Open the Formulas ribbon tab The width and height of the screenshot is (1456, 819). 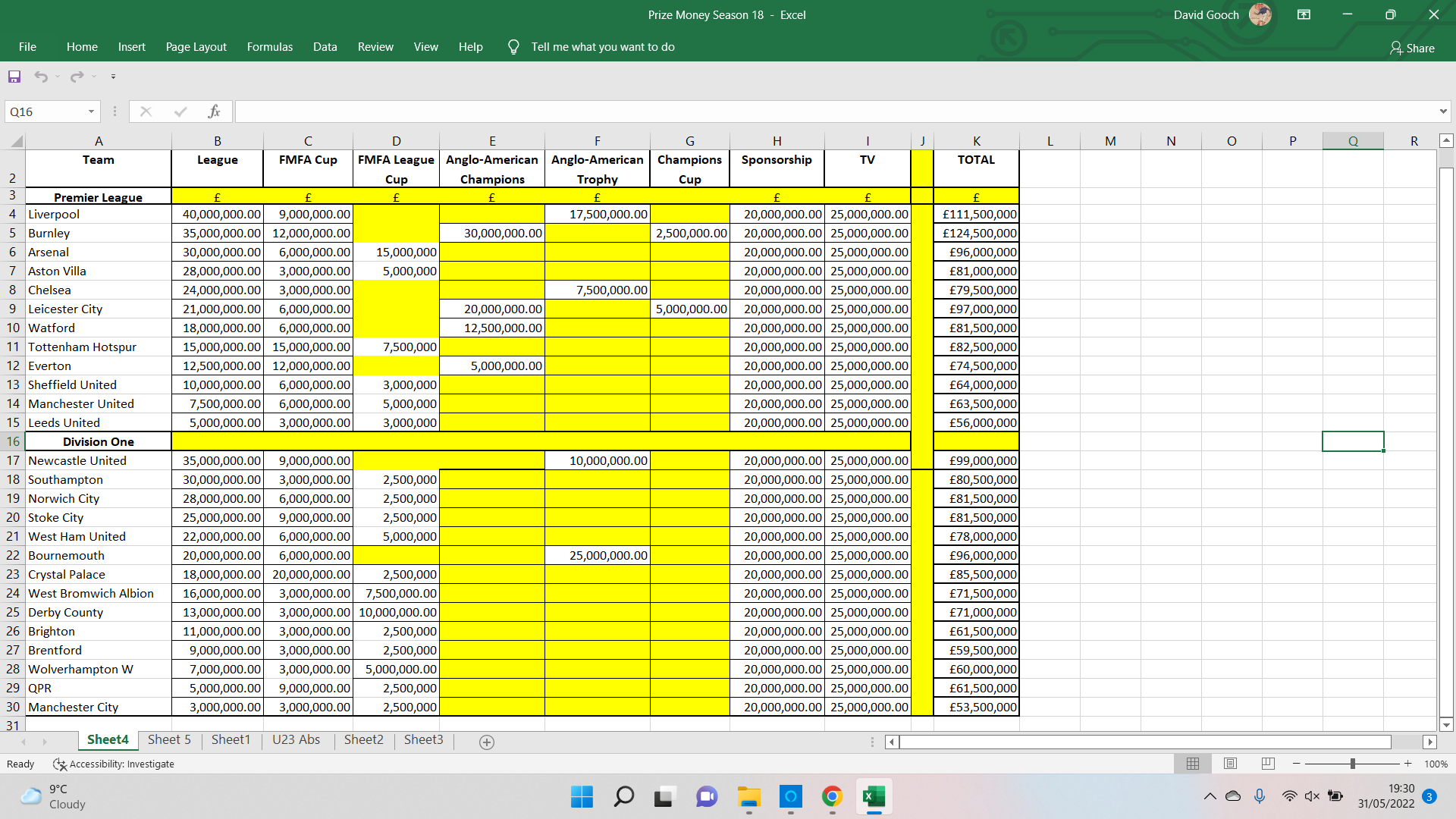(269, 47)
